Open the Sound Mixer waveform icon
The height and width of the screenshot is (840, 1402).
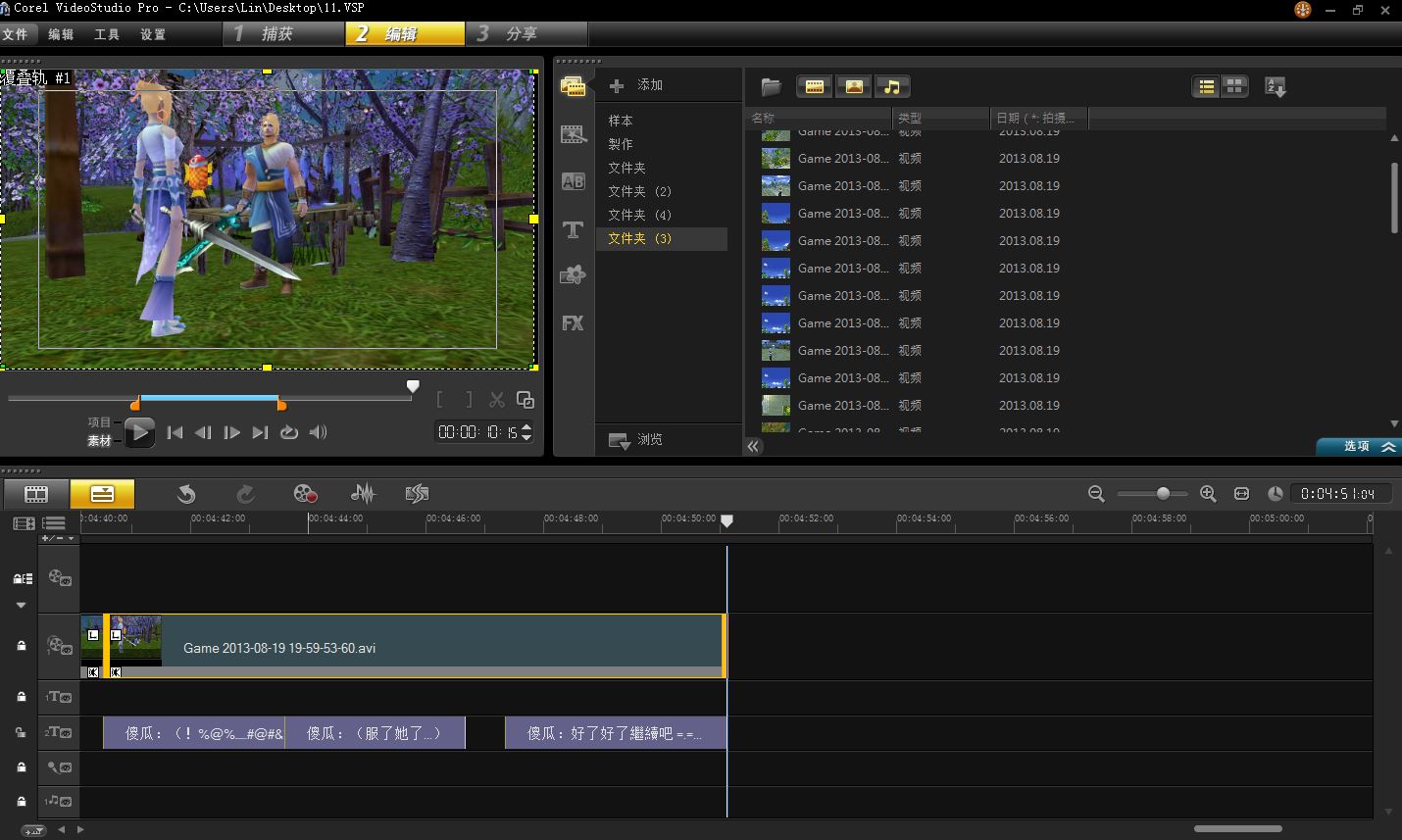coord(364,494)
